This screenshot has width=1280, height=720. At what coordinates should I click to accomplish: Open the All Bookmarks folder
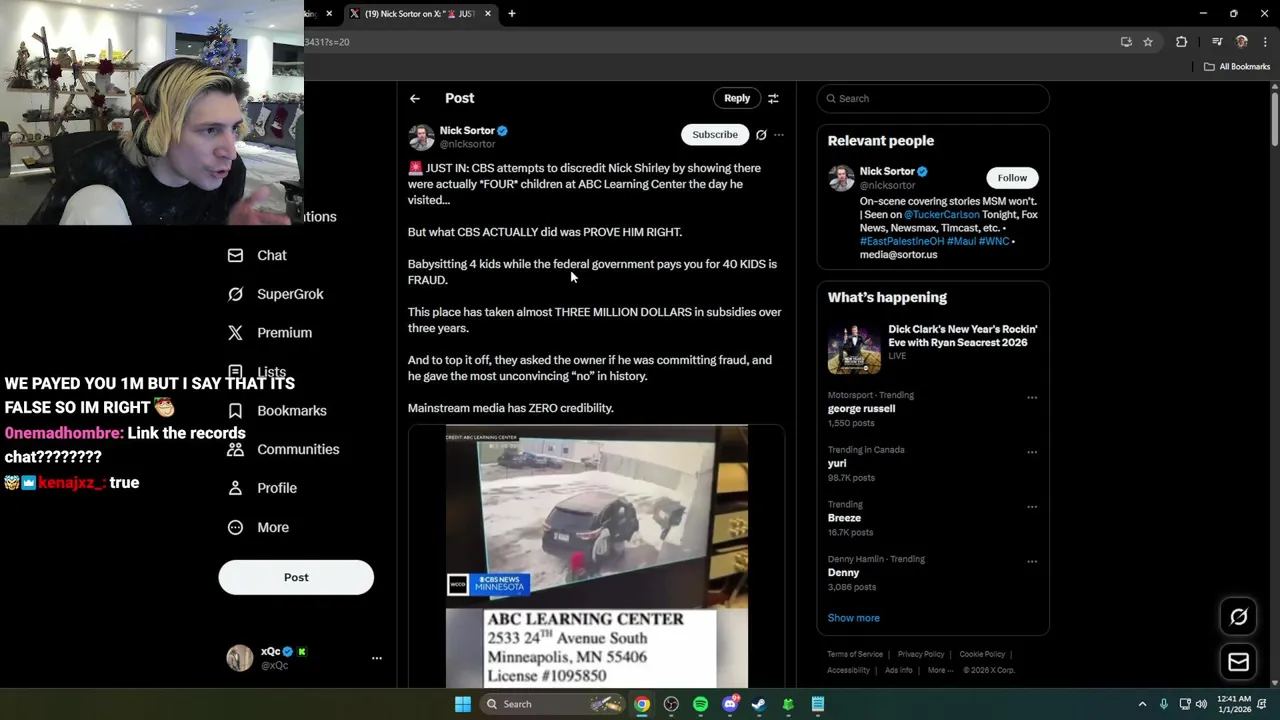tap(1237, 67)
